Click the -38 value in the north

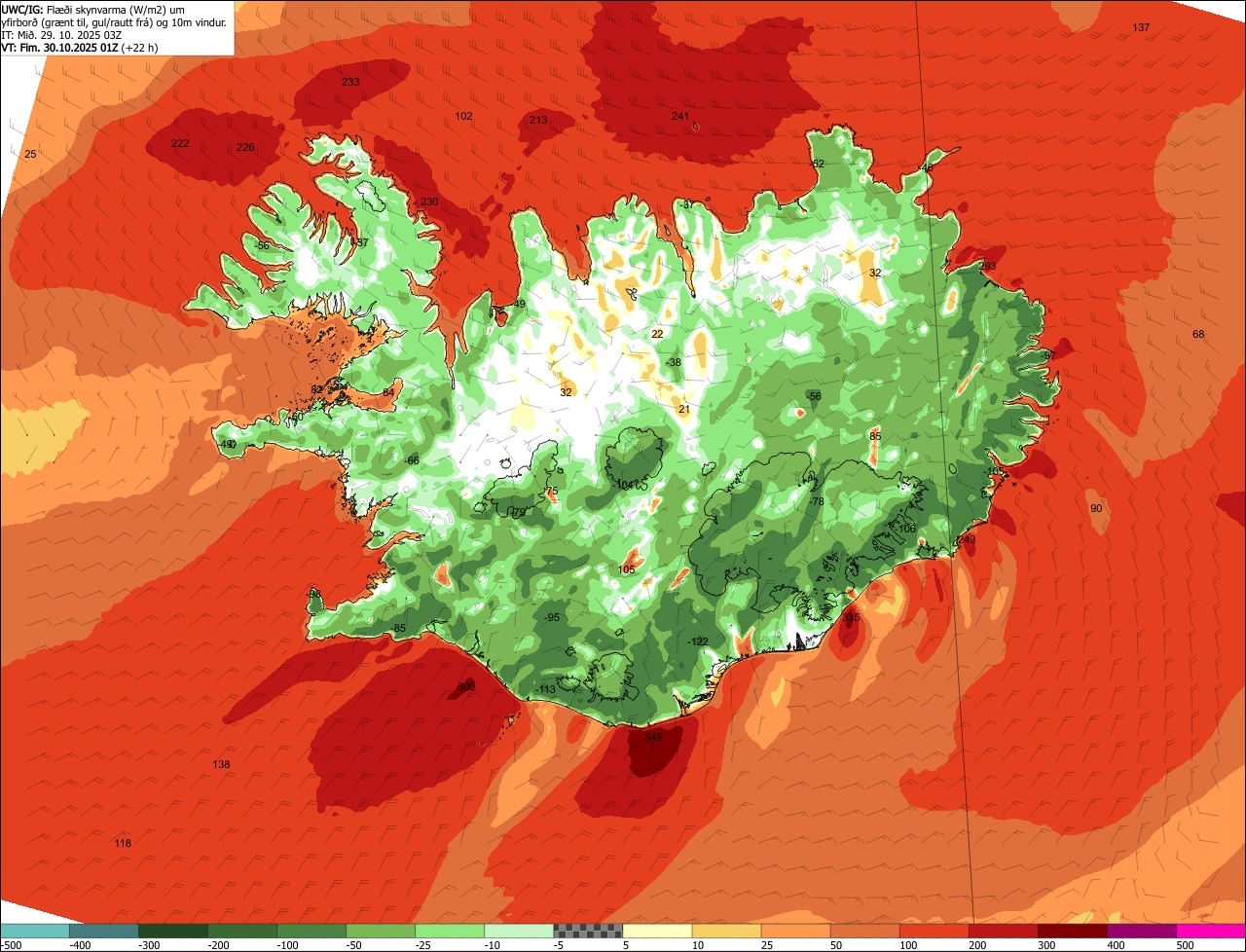pos(673,362)
